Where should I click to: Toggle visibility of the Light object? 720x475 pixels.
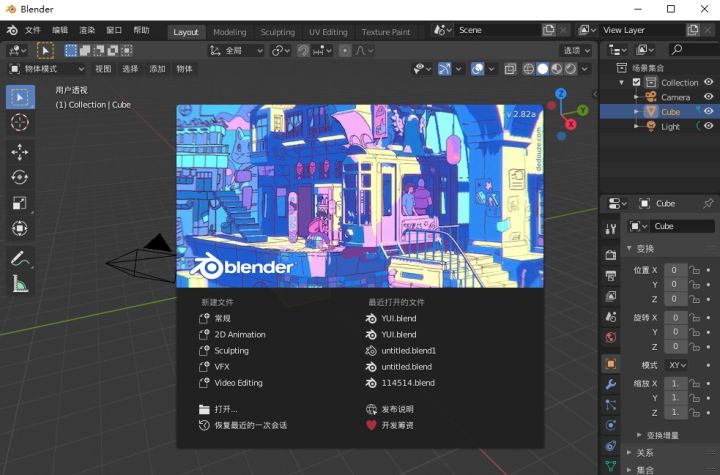[708, 127]
